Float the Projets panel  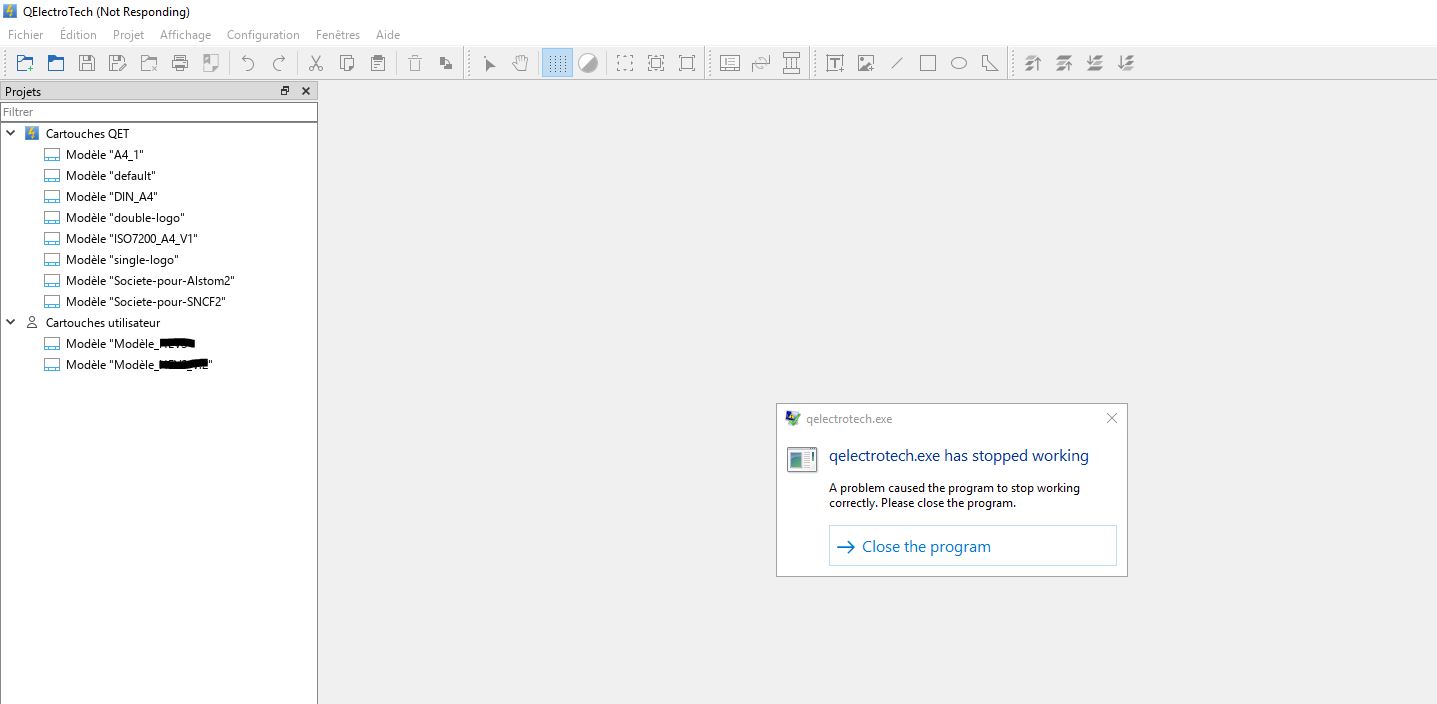[285, 91]
